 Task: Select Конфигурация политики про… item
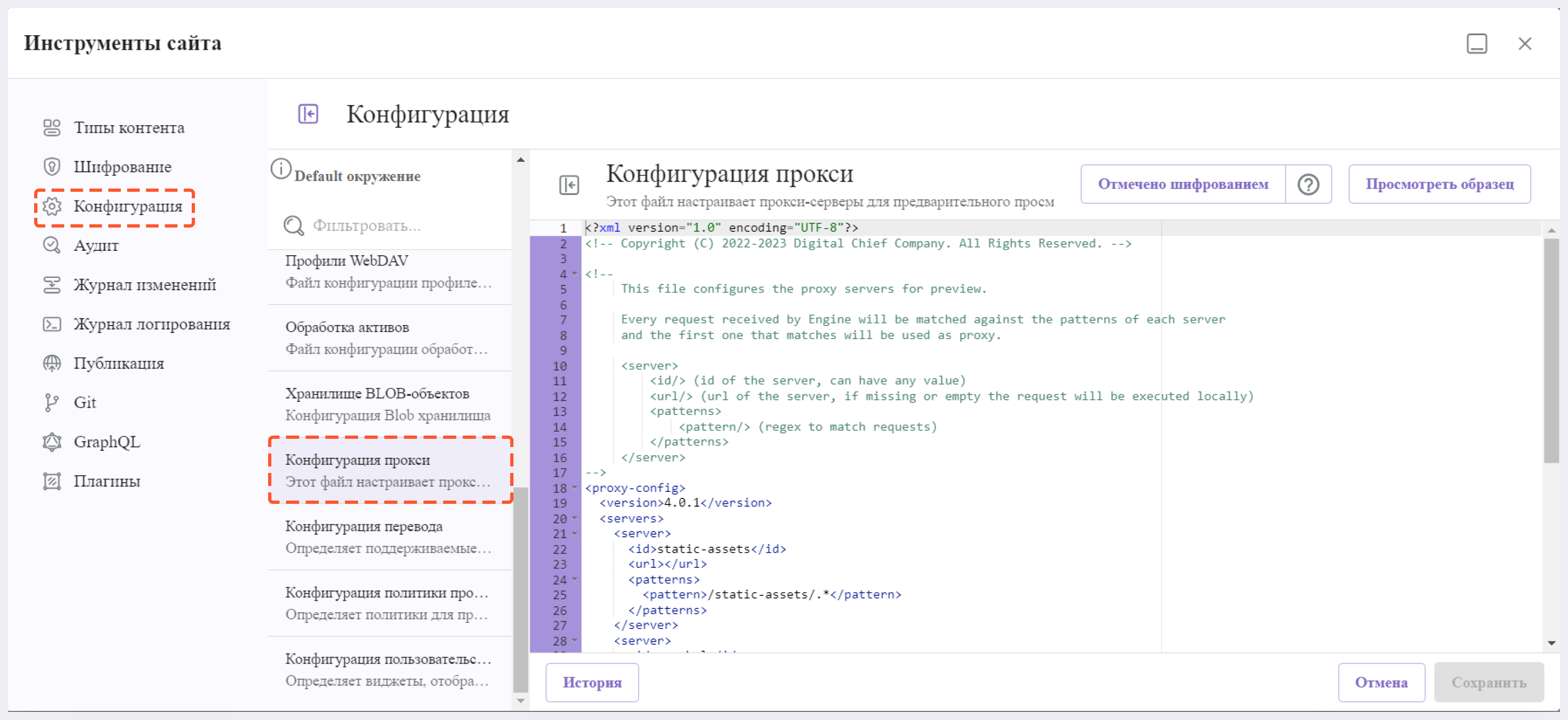pos(389,603)
